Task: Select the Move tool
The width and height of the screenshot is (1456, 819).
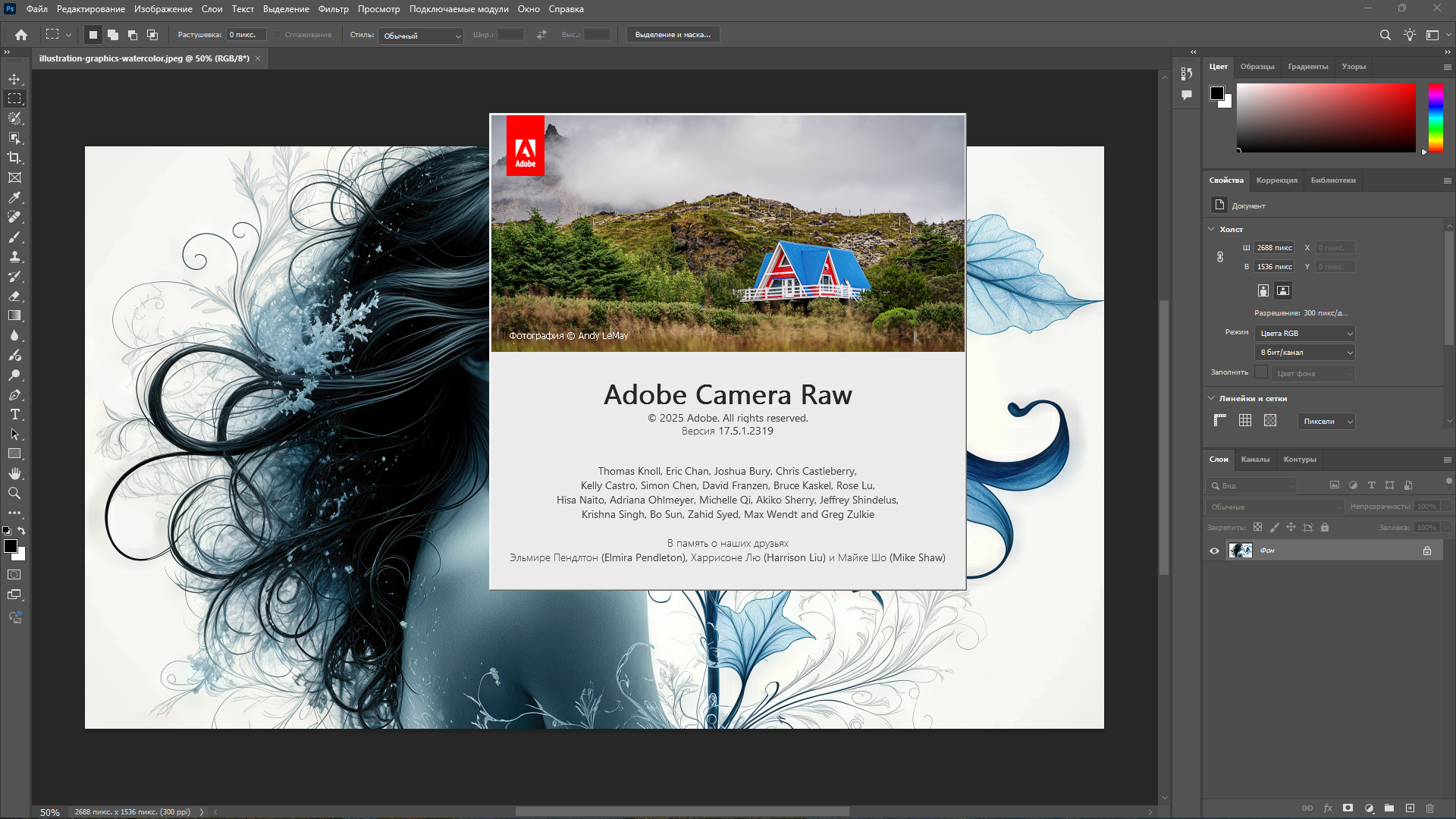Action: click(14, 79)
